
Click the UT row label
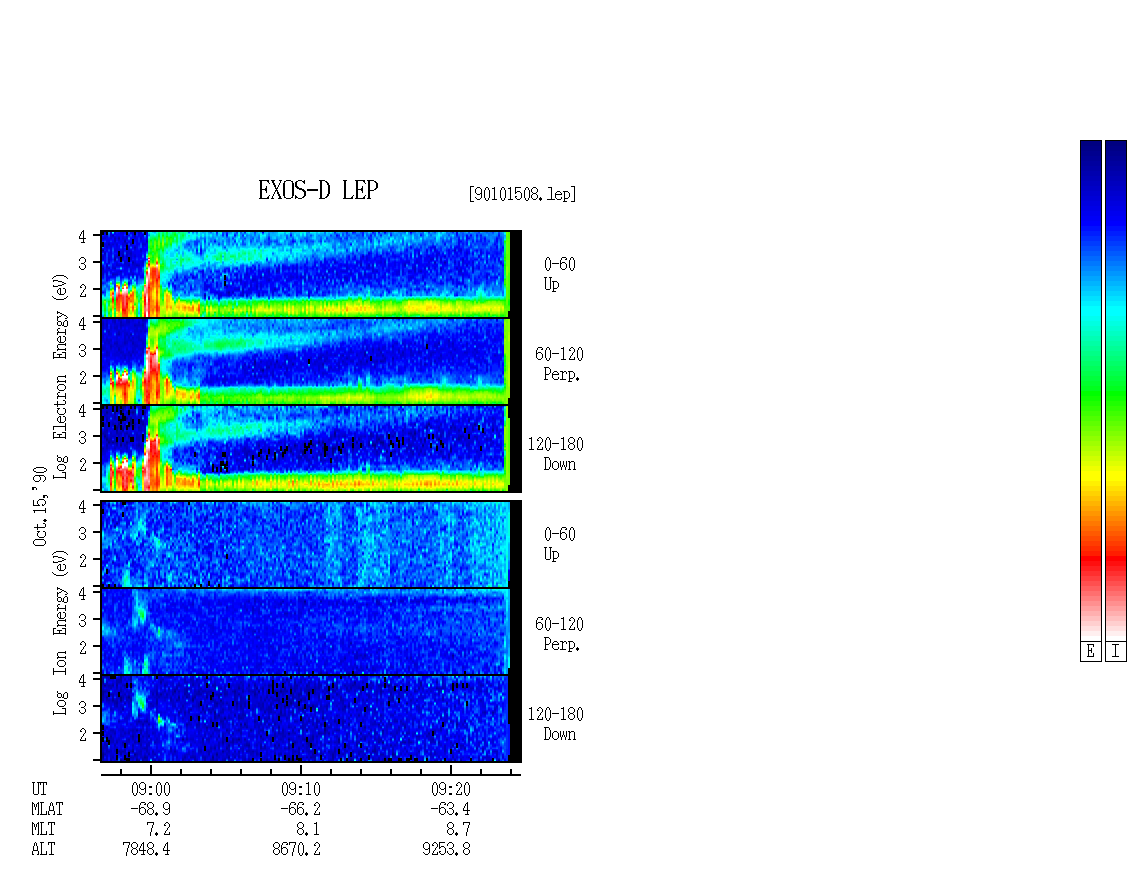tap(39, 789)
